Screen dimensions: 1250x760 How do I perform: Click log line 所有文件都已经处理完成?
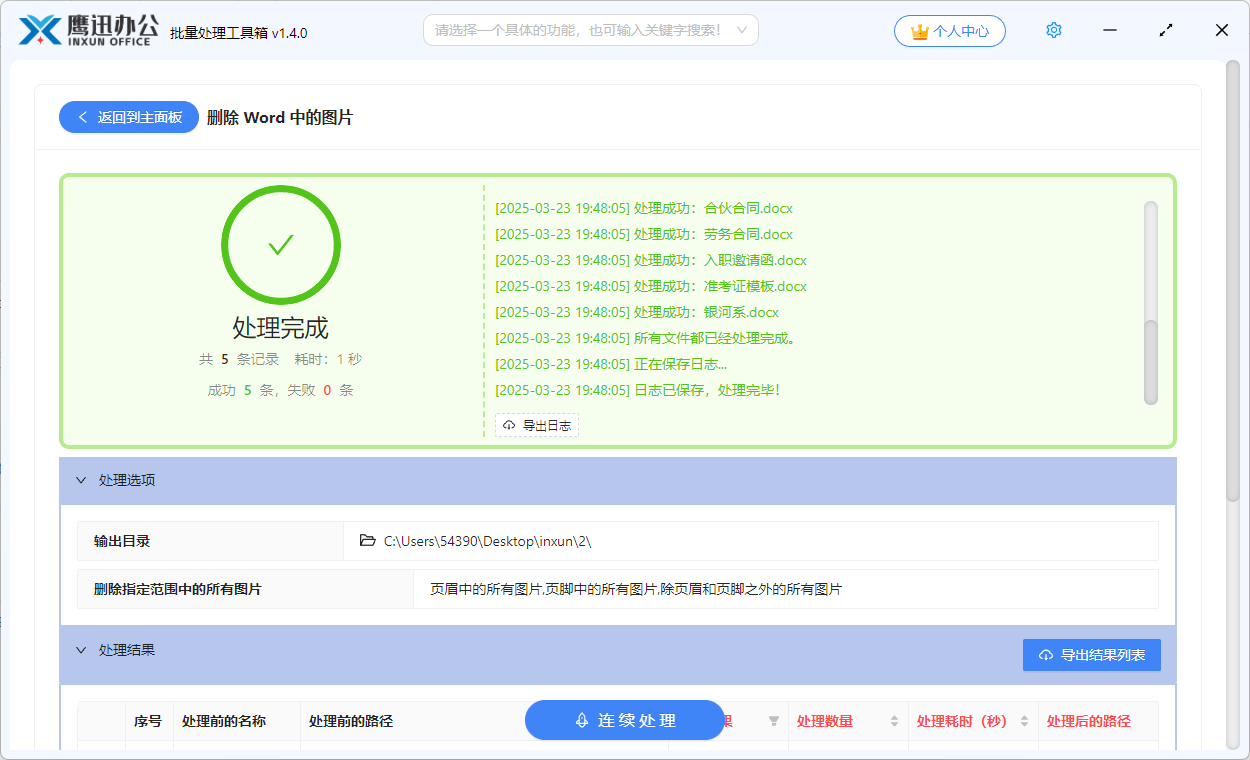coord(646,338)
